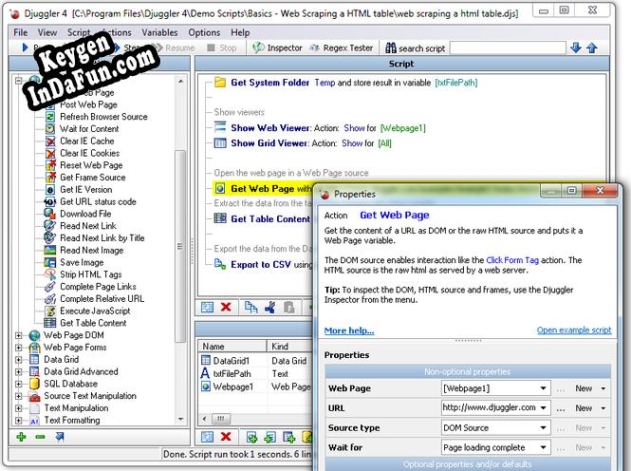The image size is (631, 471).
Task: Click the More help... link
Action: (x=349, y=331)
